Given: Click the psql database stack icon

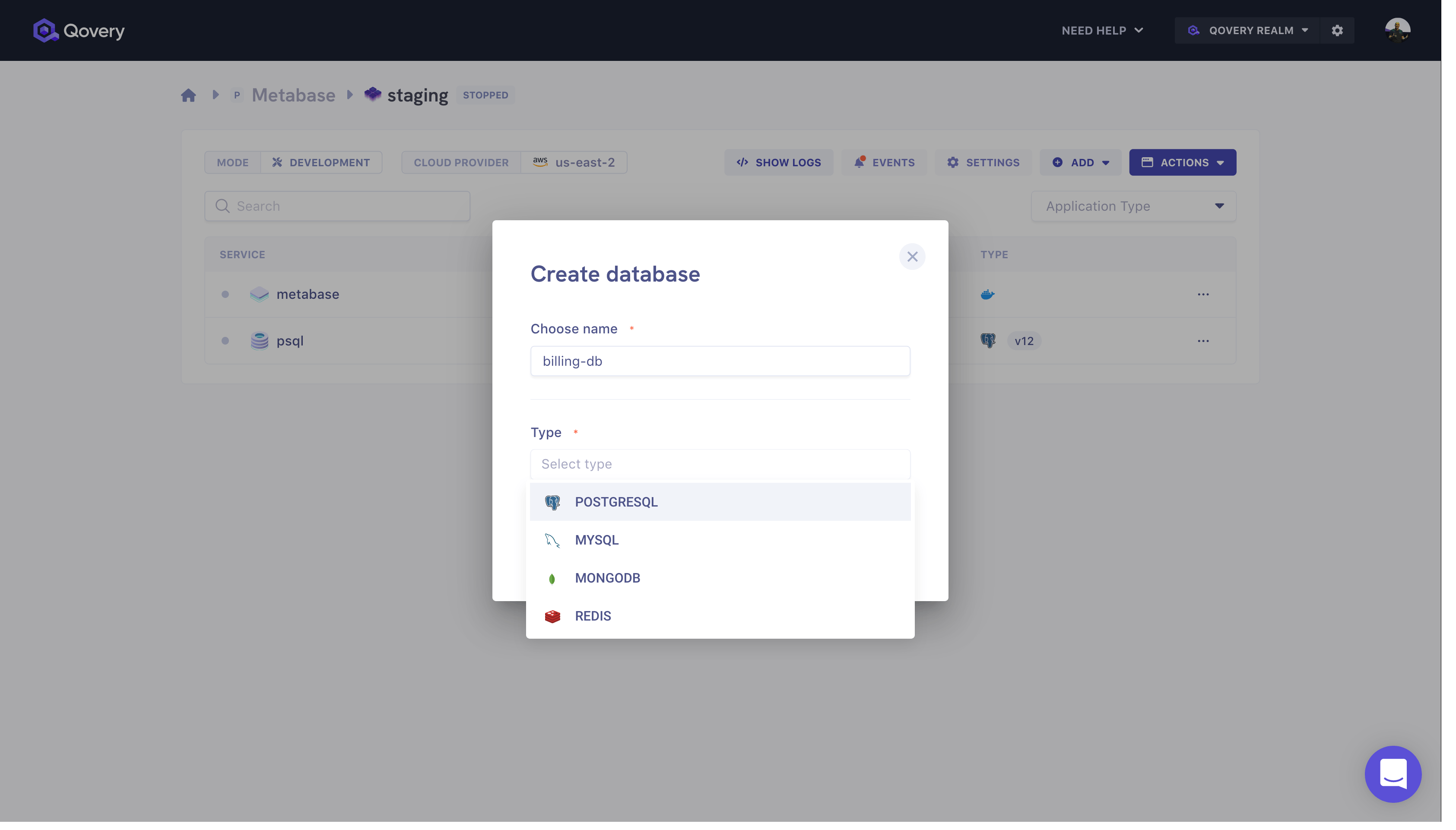Looking at the screenshot, I should pyautogui.click(x=260, y=341).
